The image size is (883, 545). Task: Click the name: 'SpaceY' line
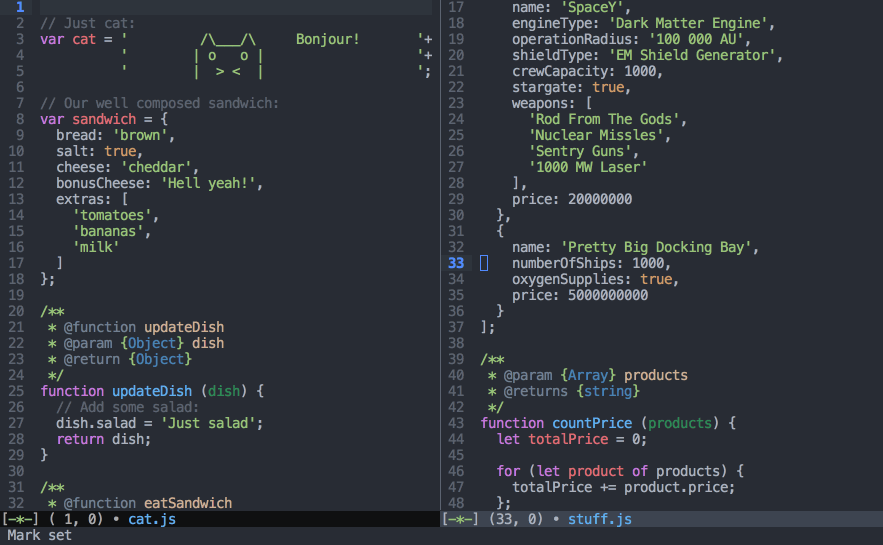pos(572,8)
